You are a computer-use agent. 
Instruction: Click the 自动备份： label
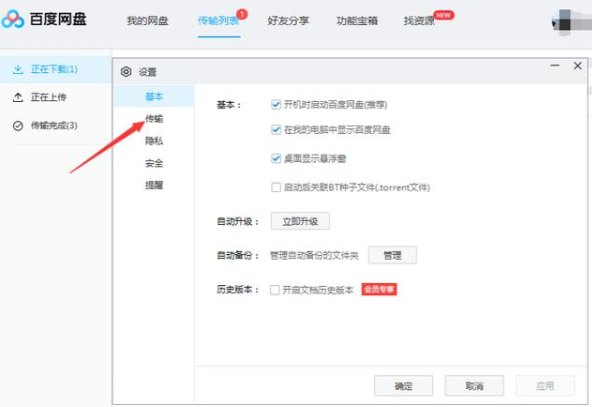pos(237,256)
